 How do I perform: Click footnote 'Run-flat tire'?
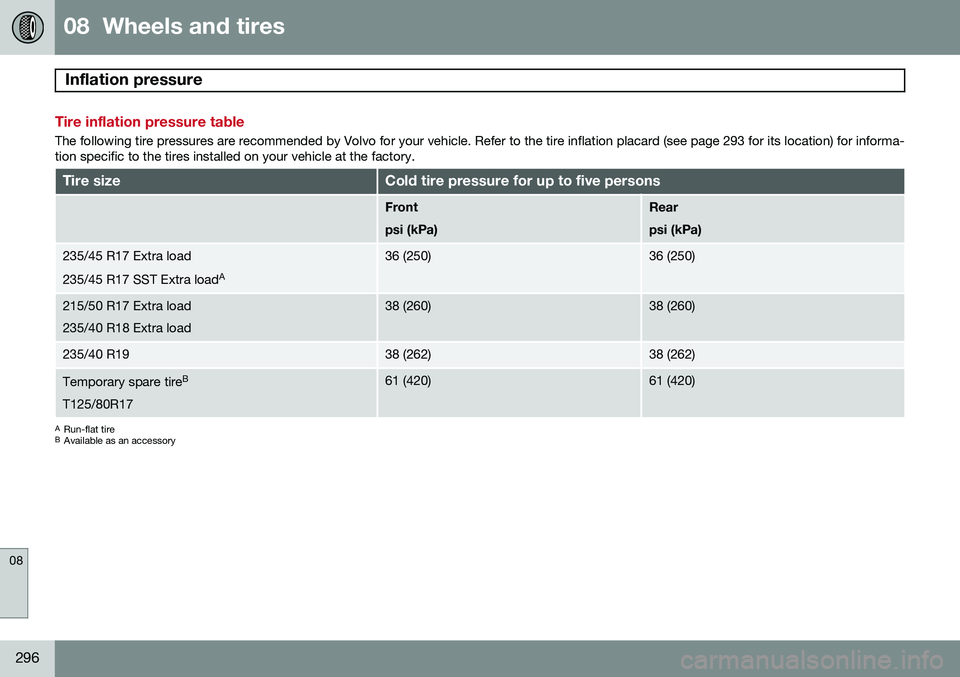[x=89, y=429]
